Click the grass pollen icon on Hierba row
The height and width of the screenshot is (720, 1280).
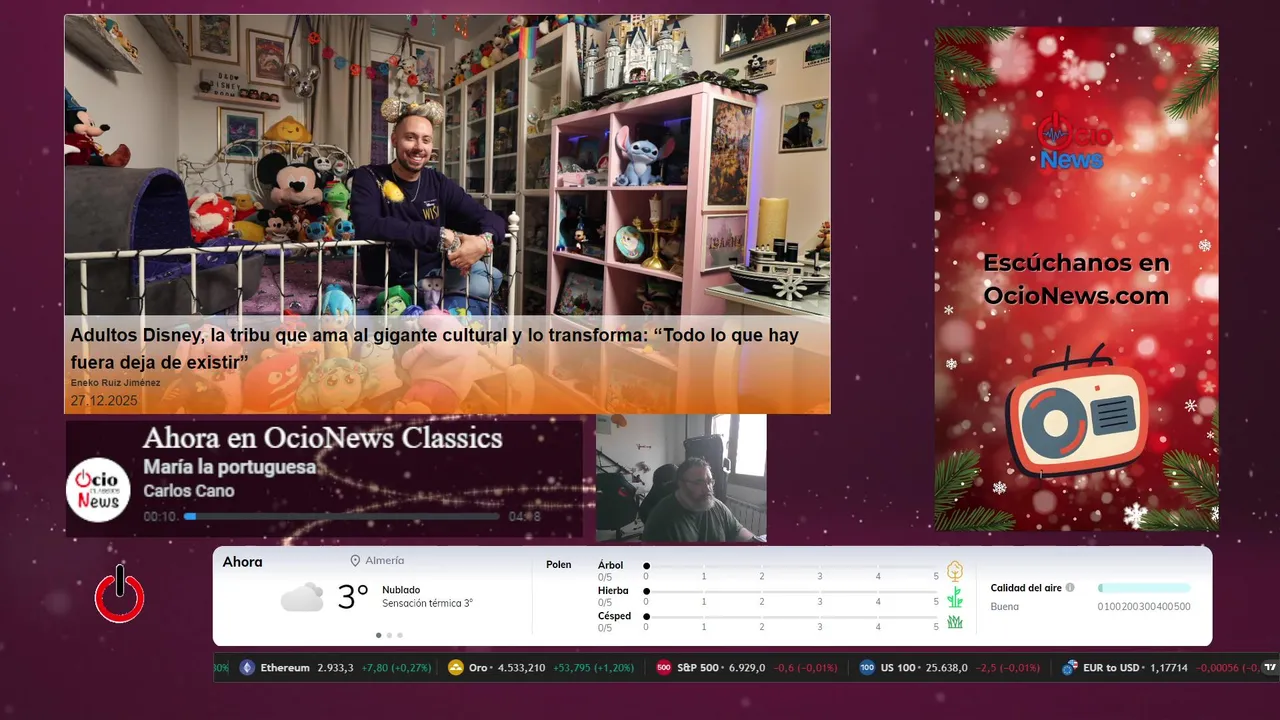955,597
